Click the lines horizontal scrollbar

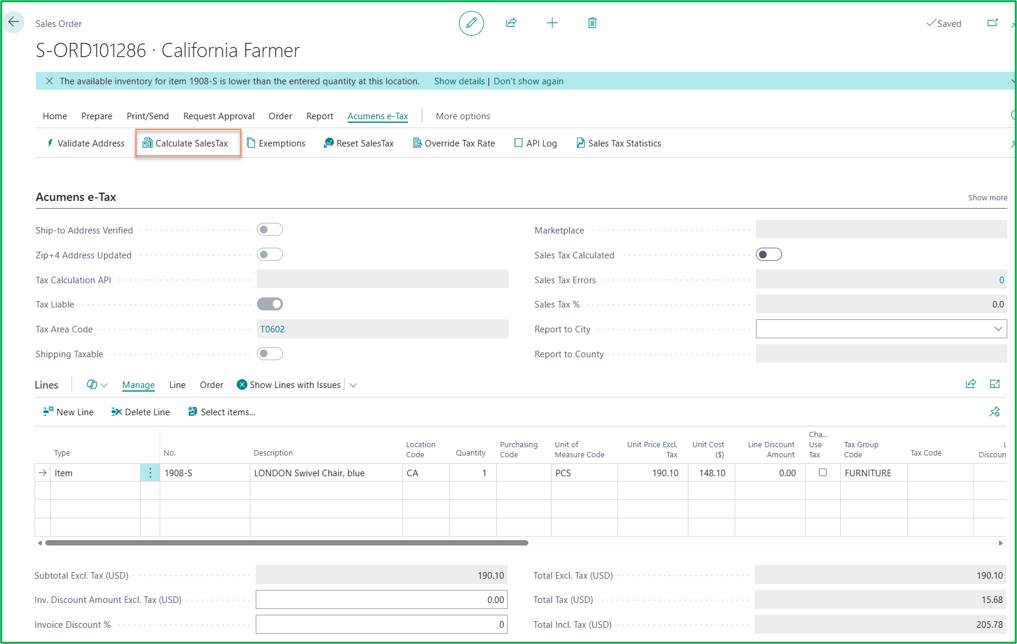286,543
